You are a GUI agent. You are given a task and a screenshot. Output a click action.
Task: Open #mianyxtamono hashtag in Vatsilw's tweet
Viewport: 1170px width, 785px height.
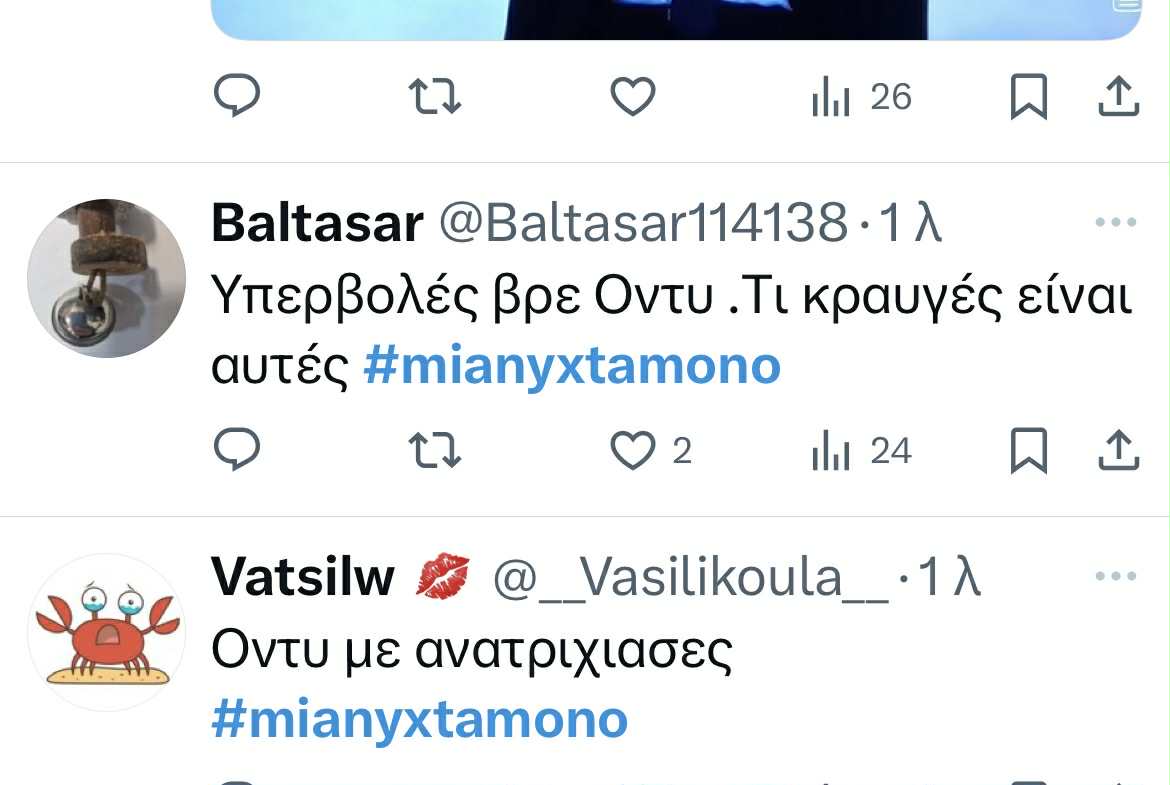pyautogui.click(x=420, y=720)
